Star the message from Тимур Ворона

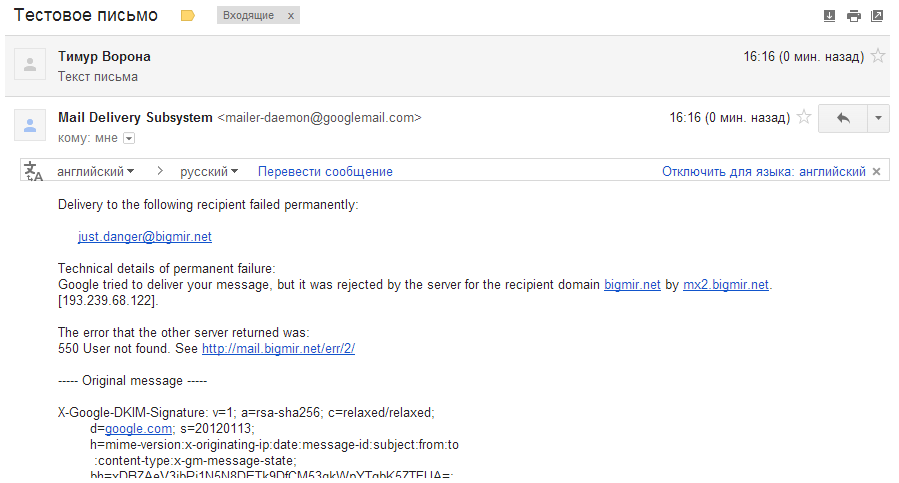[x=878, y=57]
